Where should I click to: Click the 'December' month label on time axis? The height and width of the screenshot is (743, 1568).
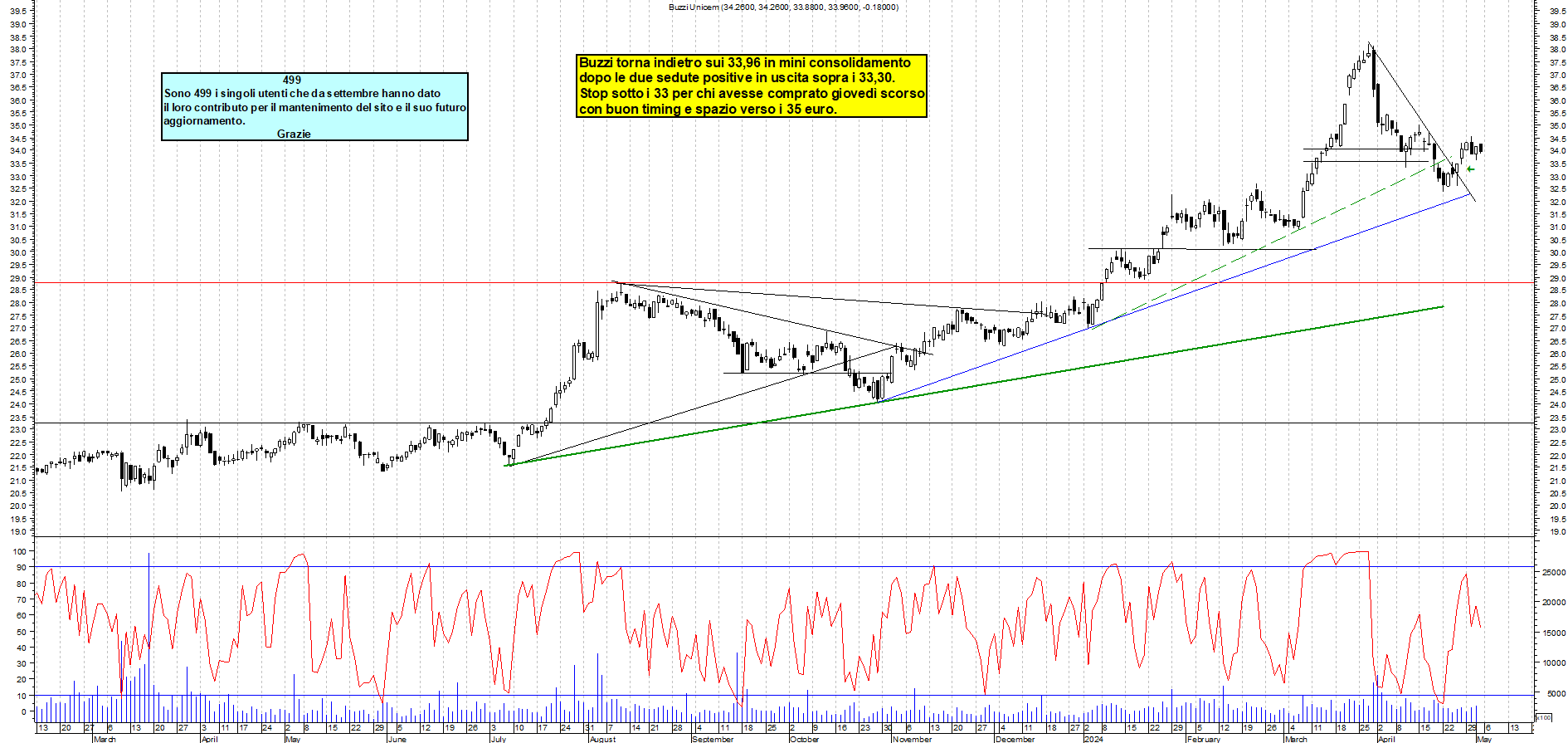(1015, 739)
